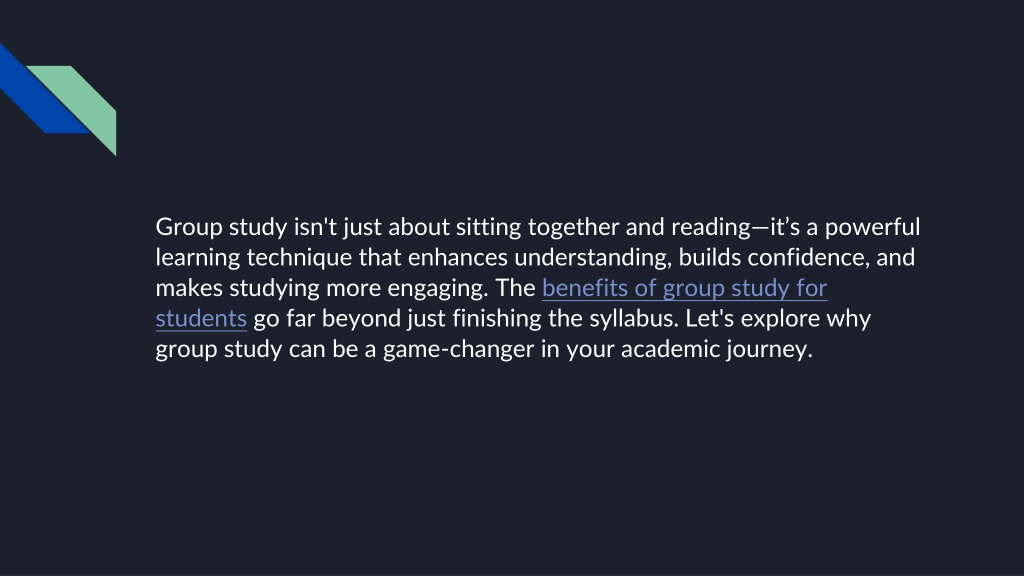
Task: Click the word 'syllabus' in the paragraph
Action: click(634, 319)
